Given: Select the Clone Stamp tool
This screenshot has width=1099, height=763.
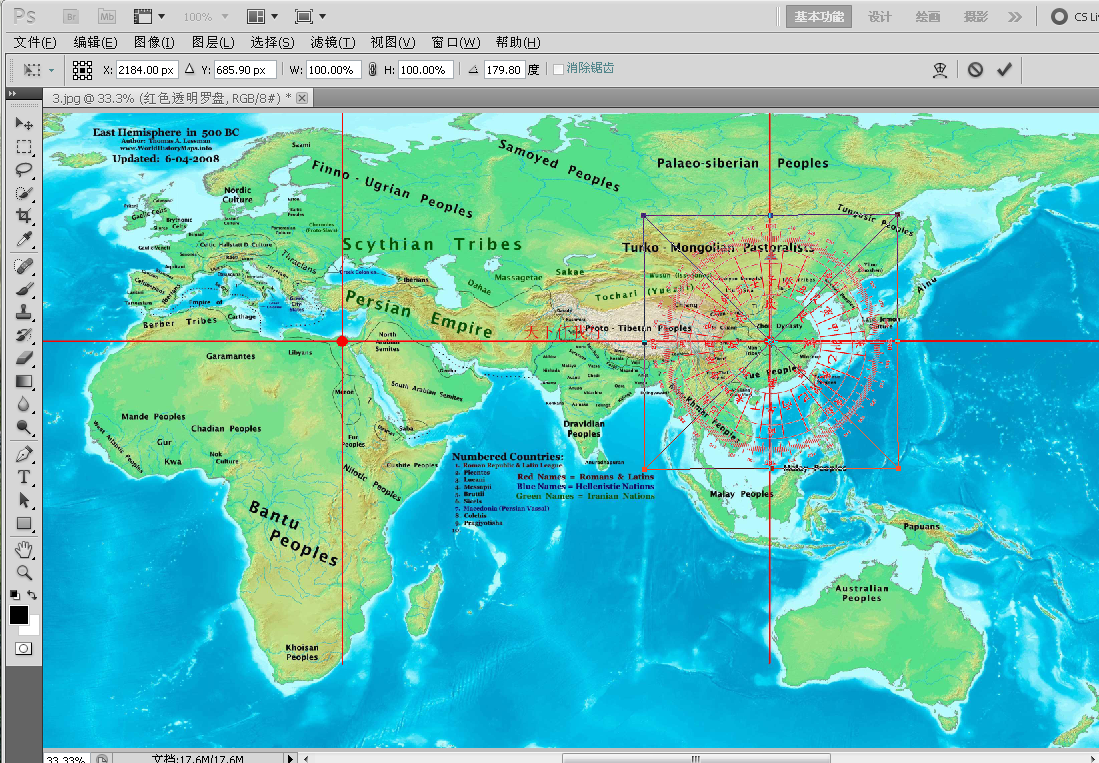Looking at the screenshot, I should tap(24, 311).
